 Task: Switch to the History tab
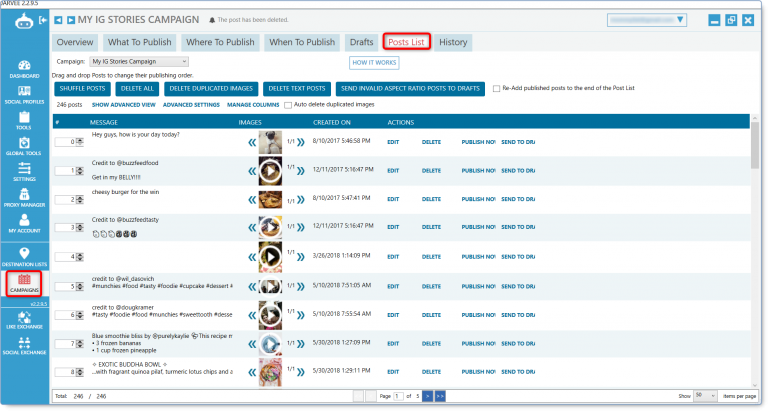point(453,42)
